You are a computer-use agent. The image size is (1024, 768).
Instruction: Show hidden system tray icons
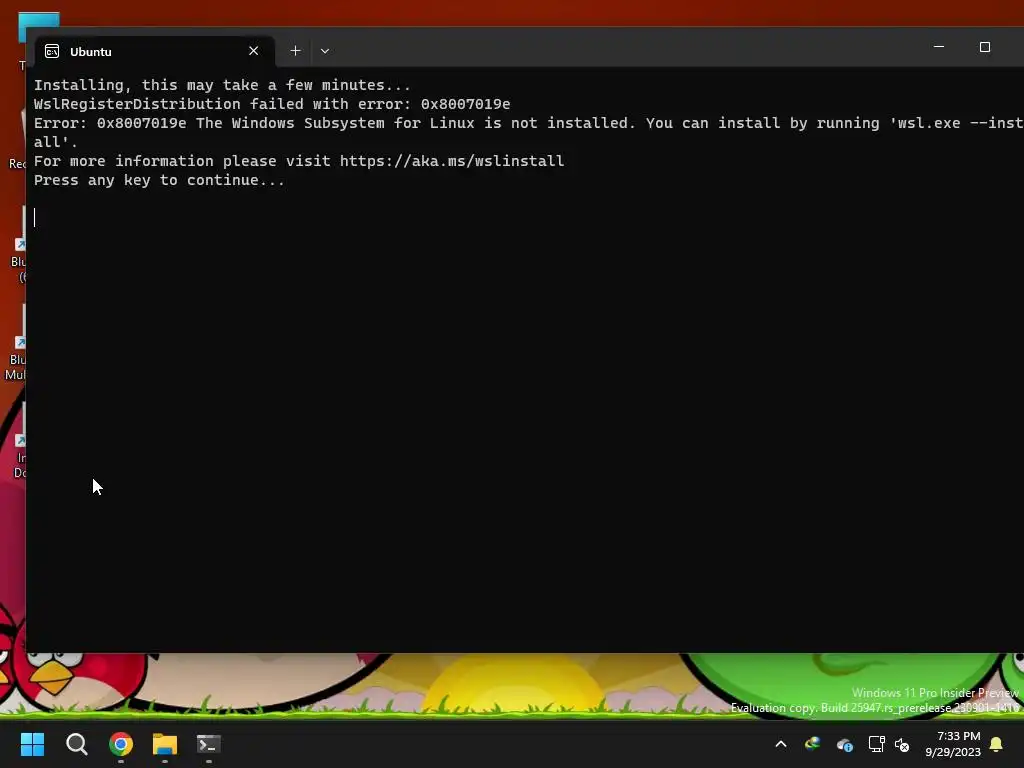[780, 744]
